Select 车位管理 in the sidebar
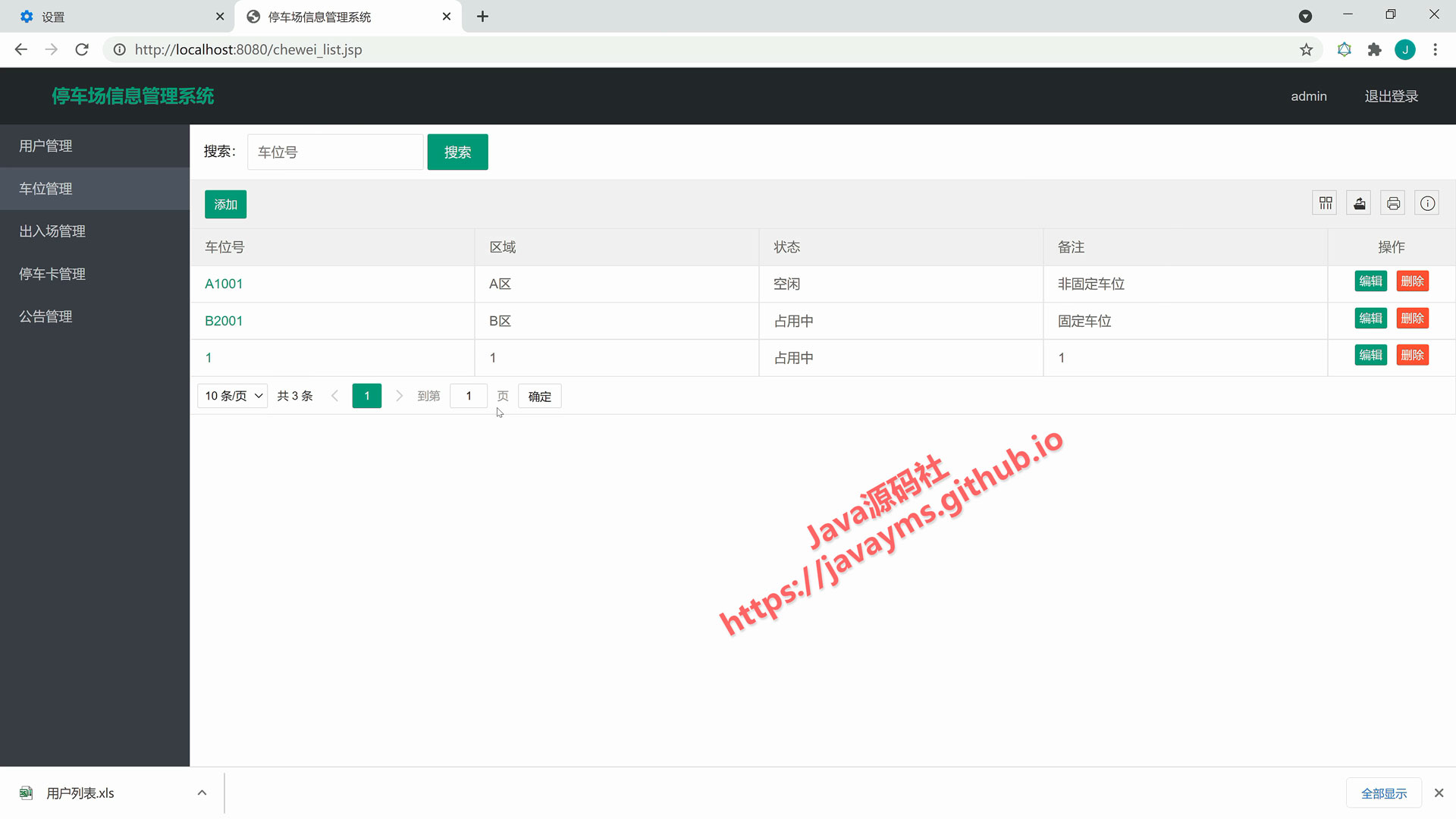 95,188
